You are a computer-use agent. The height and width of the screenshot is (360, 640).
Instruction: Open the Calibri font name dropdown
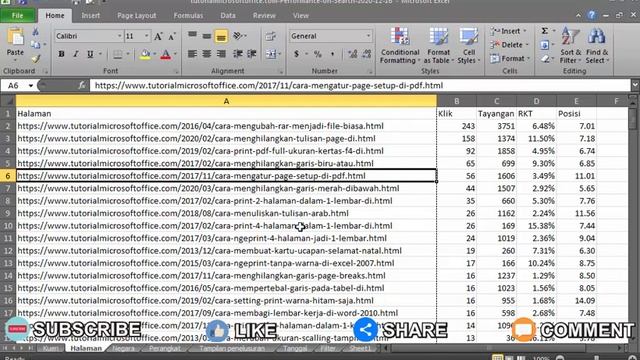pyautogui.click(x=120, y=36)
